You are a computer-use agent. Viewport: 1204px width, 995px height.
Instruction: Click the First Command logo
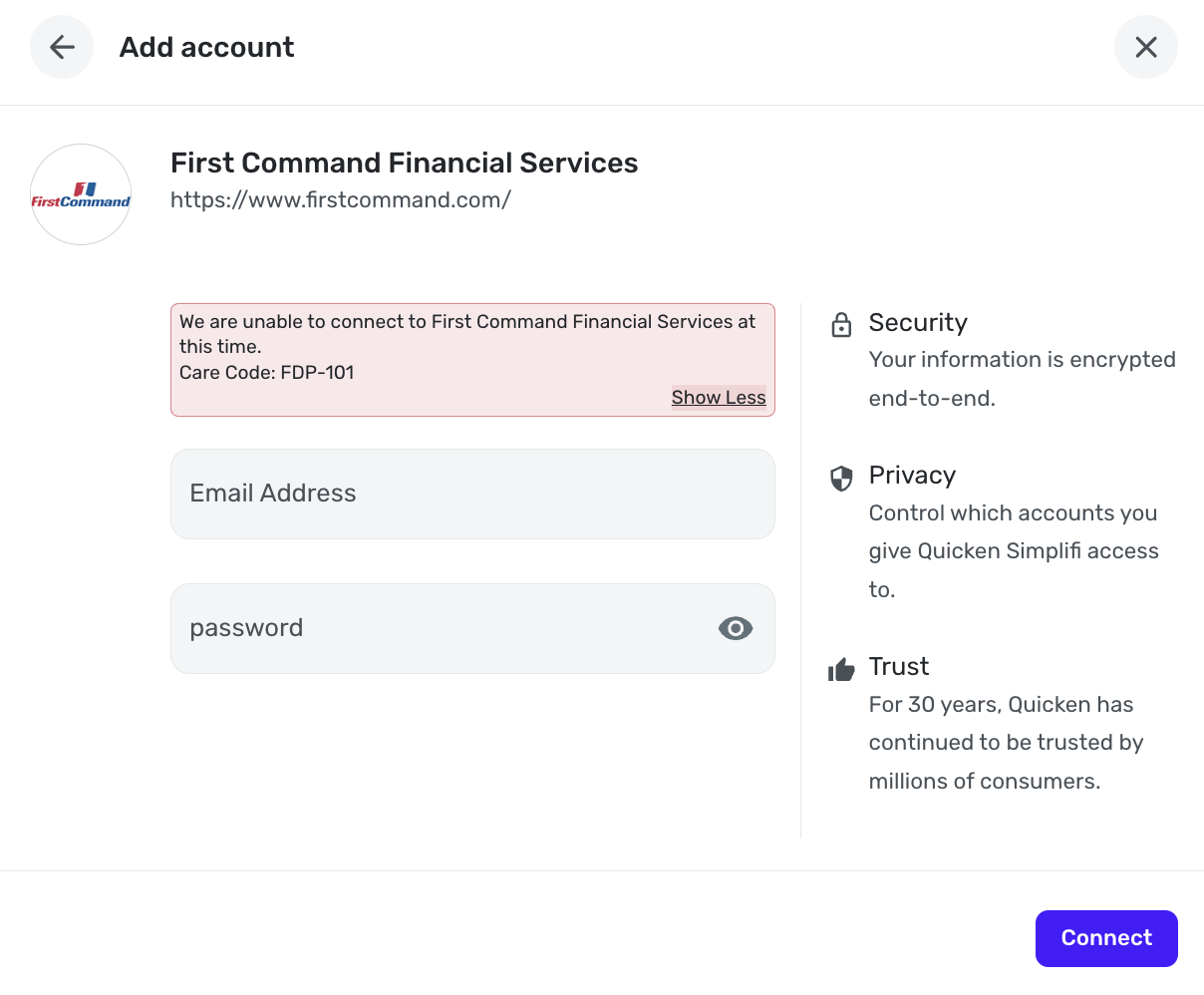[x=81, y=194]
